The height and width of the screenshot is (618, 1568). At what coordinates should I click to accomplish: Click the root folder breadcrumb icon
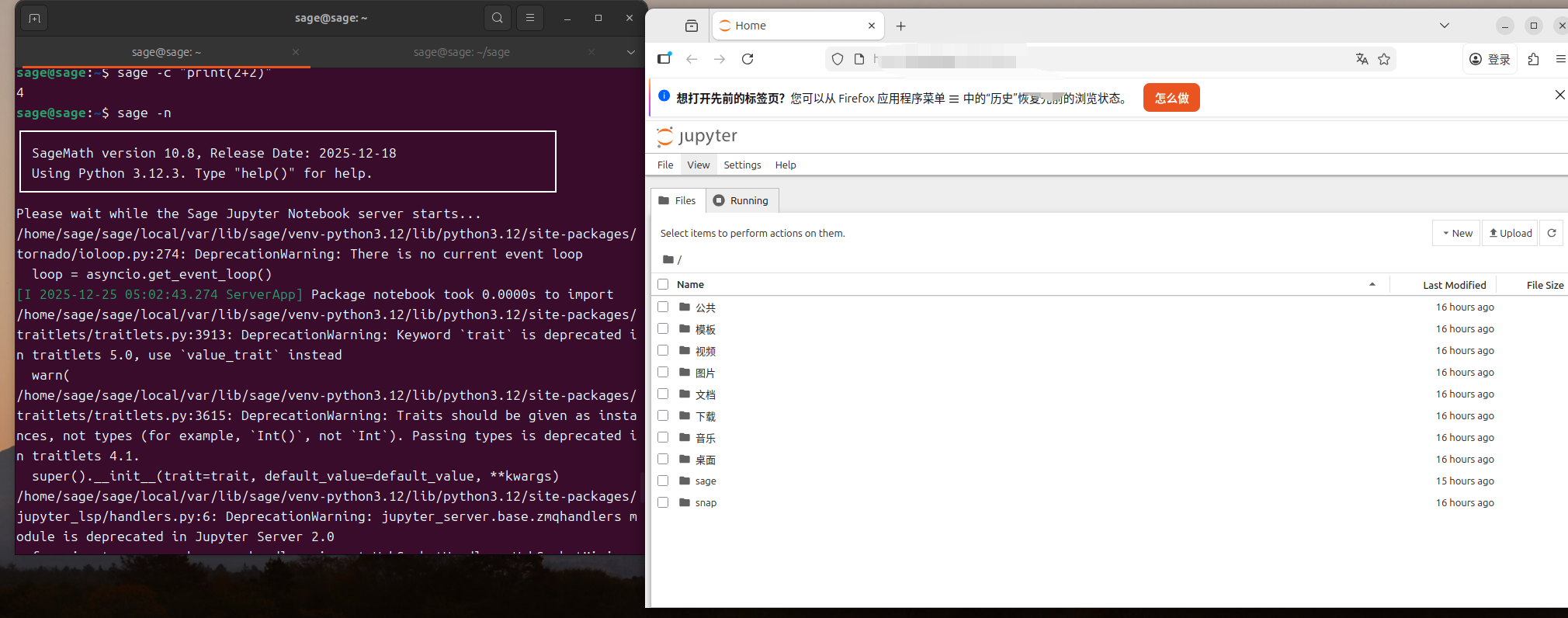click(x=668, y=259)
